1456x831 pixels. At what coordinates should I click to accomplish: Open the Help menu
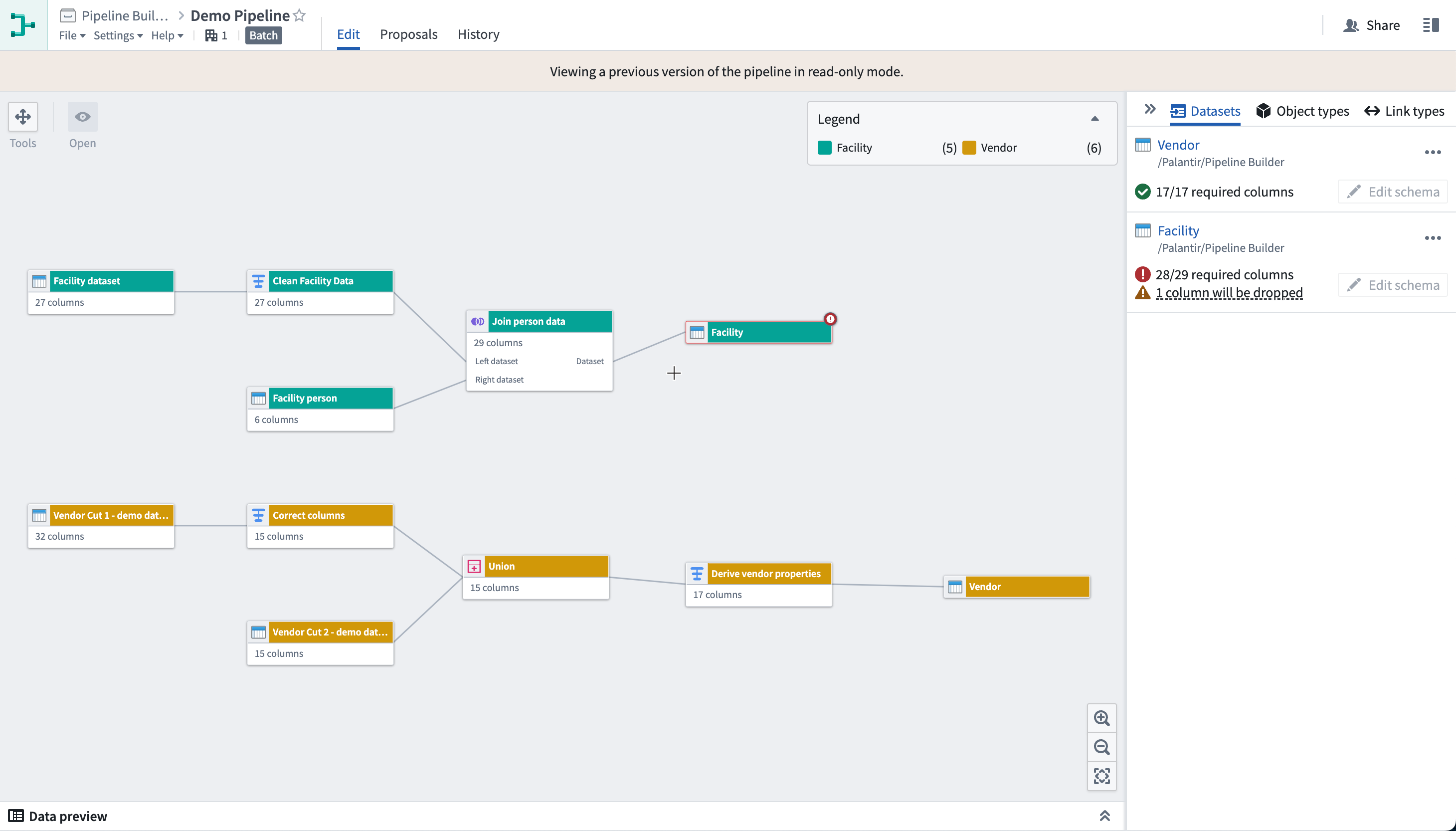pos(167,35)
